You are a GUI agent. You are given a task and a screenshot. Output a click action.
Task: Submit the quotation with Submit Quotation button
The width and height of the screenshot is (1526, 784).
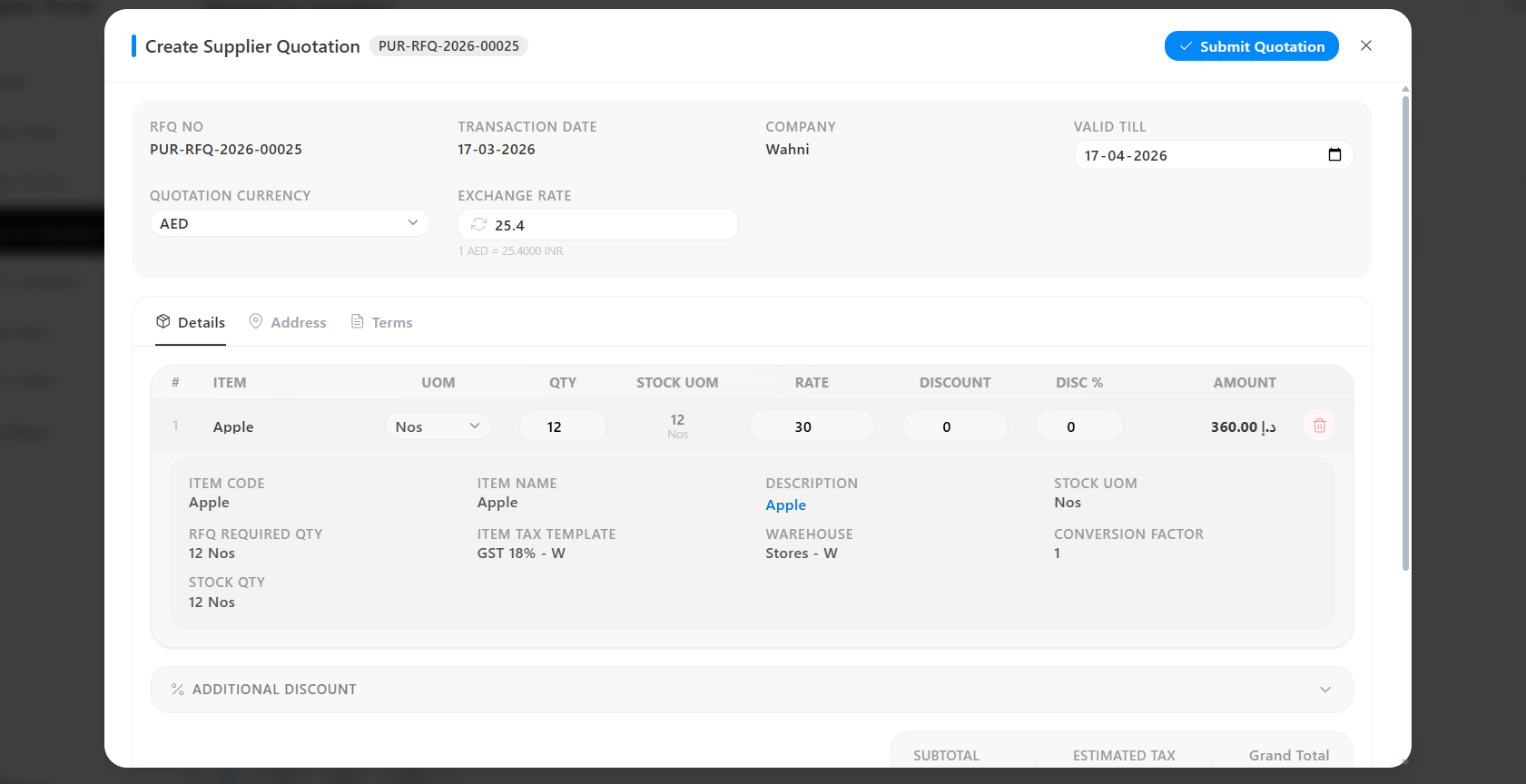pyautogui.click(x=1251, y=46)
